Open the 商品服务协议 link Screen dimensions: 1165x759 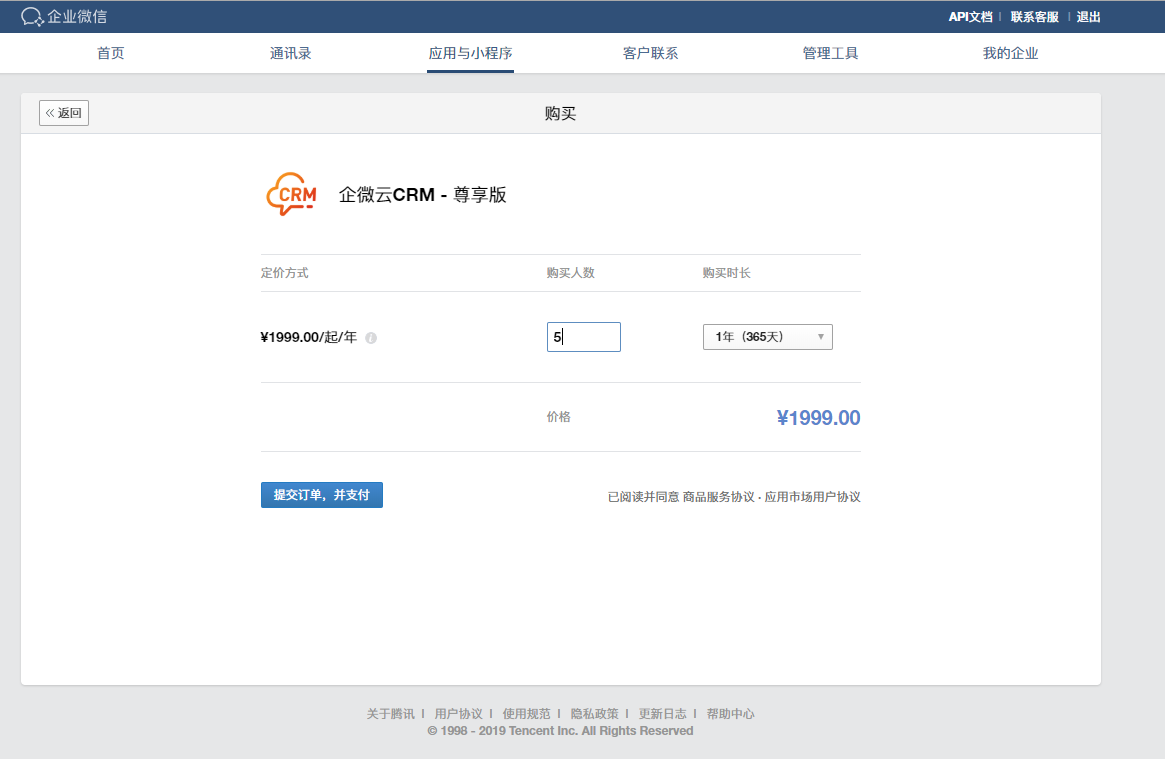tap(718, 497)
